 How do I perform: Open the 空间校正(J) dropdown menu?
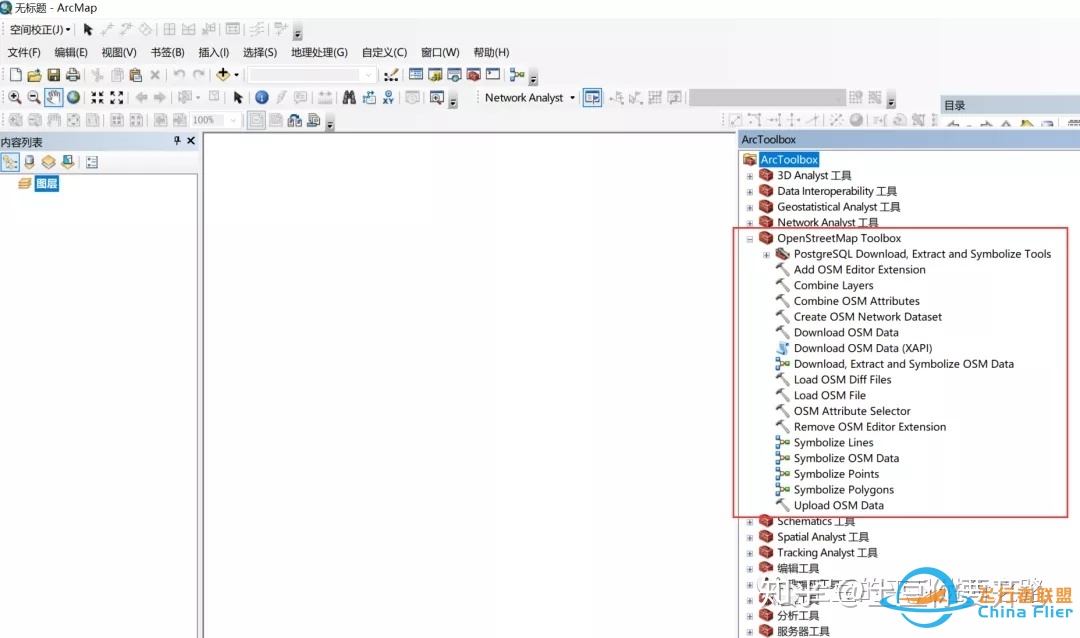pyautogui.click(x=40, y=30)
